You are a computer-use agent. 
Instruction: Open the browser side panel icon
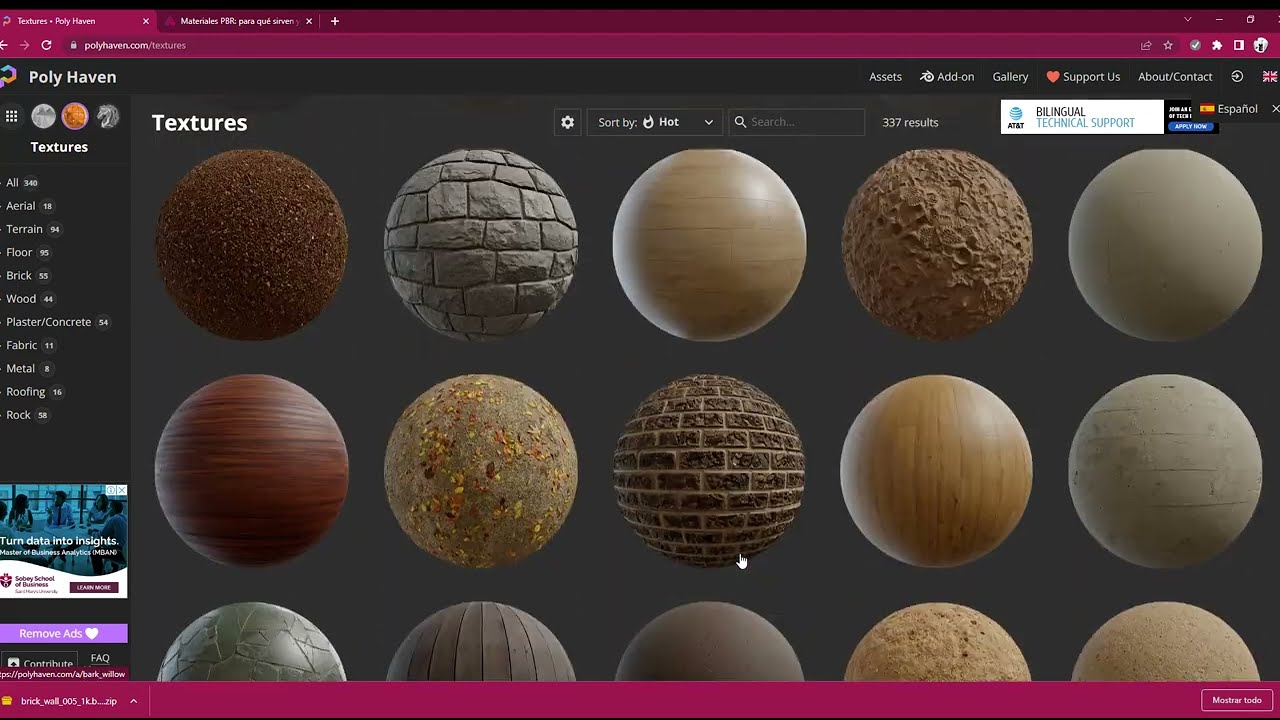click(1239, 45)
